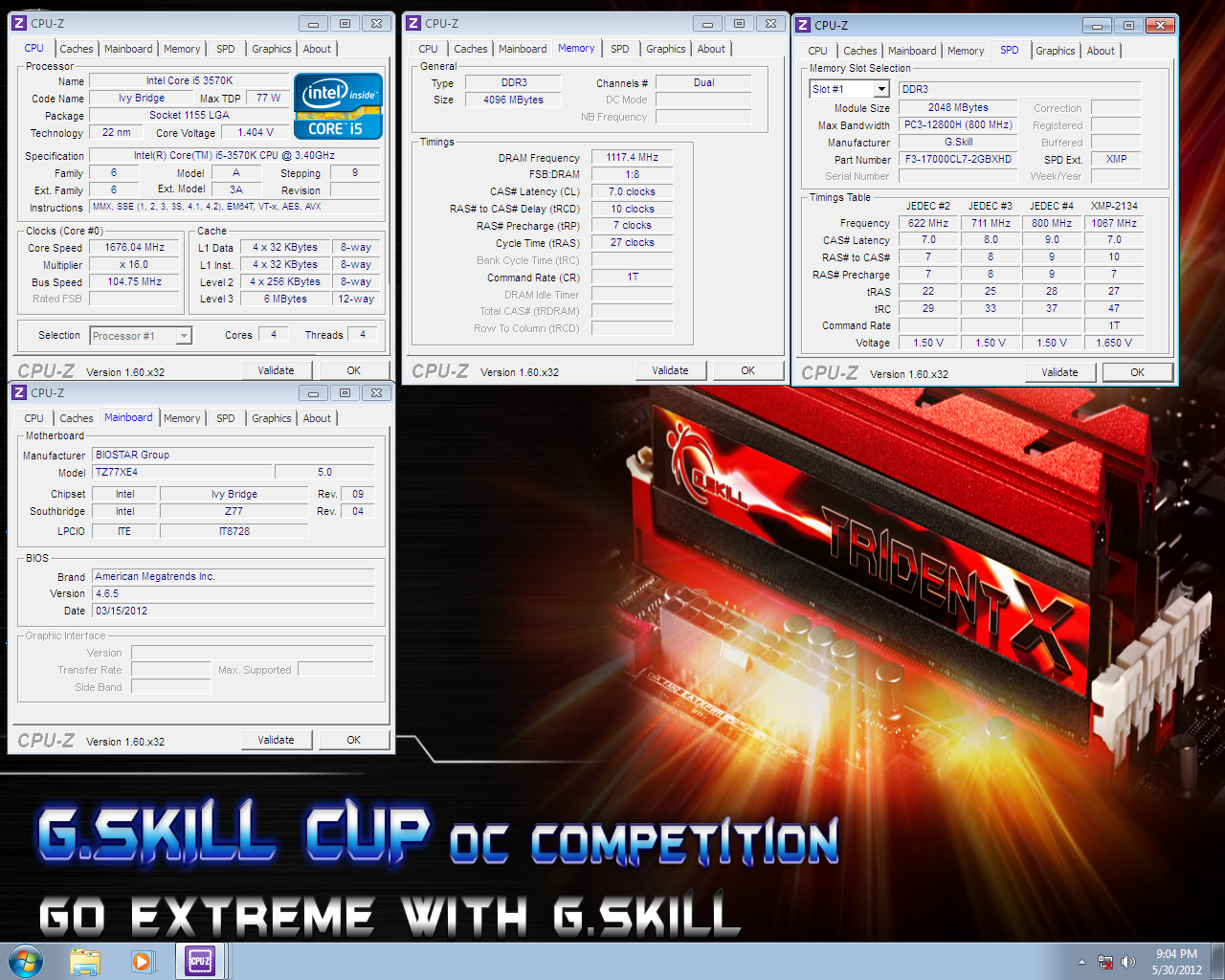Switch to Caches tab in CPU window
The height and width of the screenshot is (980, 1225).
point(77,49)
